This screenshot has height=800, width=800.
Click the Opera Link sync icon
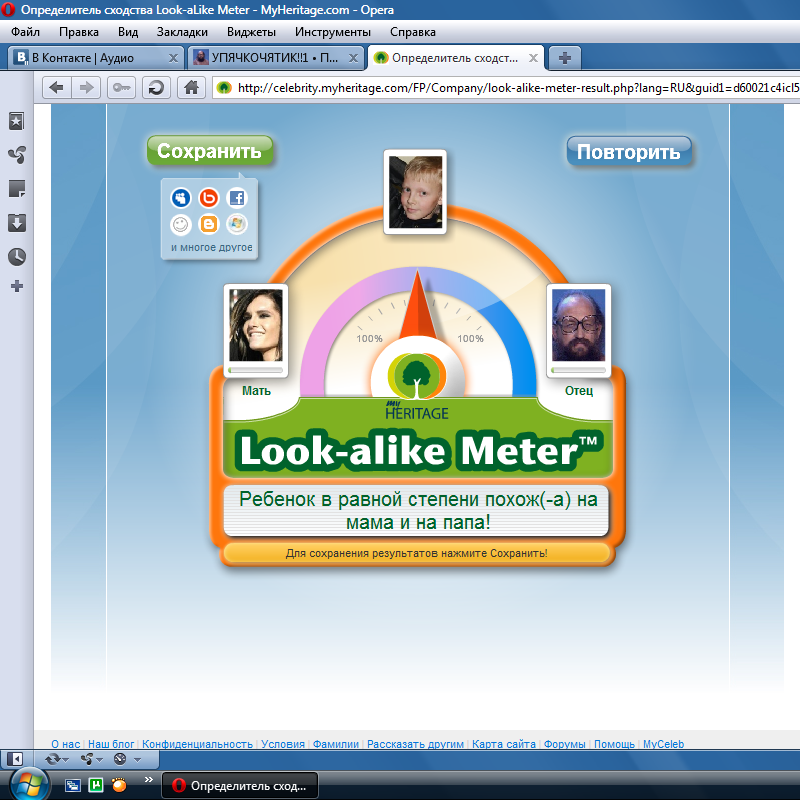(x=52, y=759)
